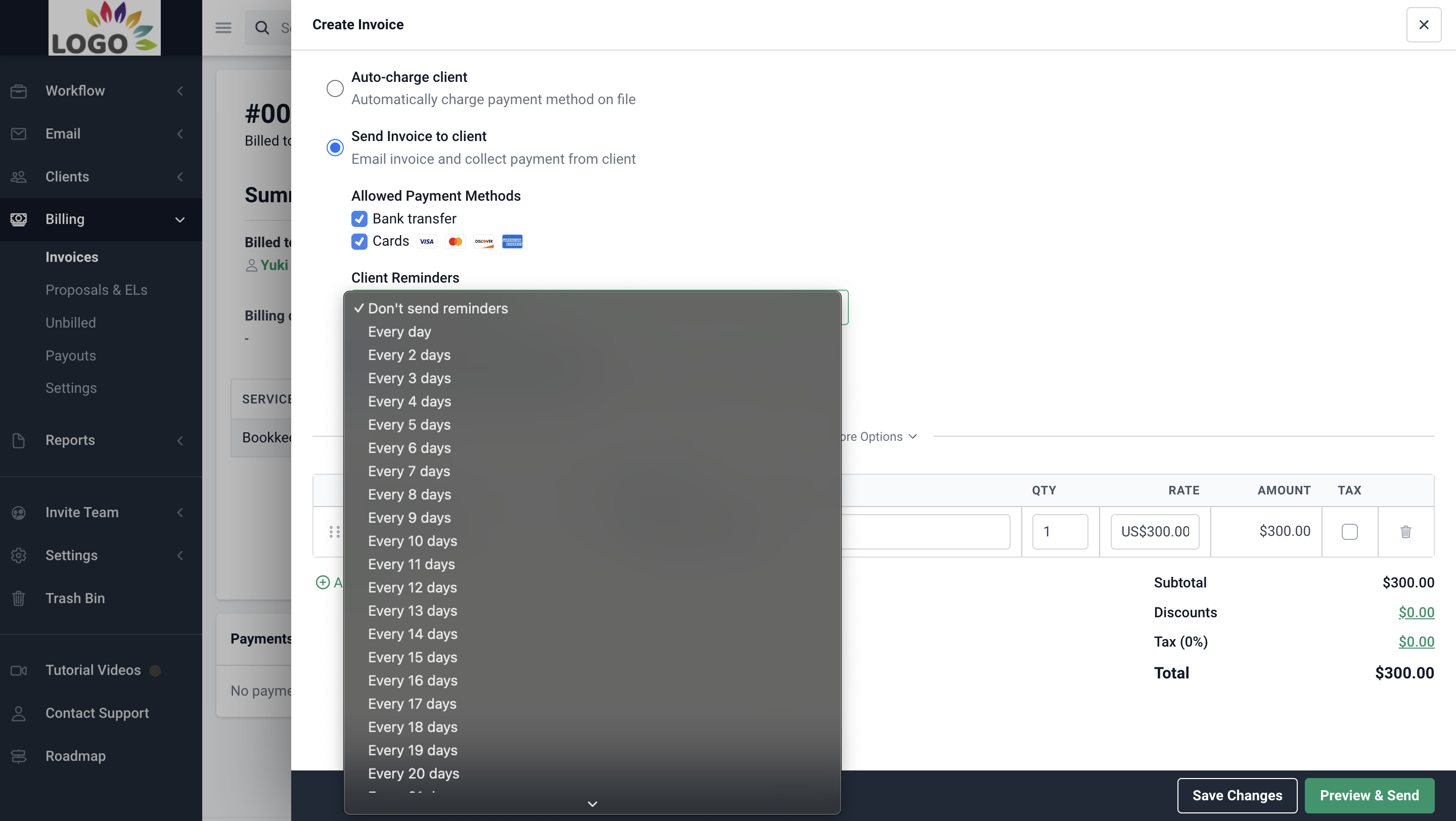Open the Proposals & ELs menu item

click(96, 290)
